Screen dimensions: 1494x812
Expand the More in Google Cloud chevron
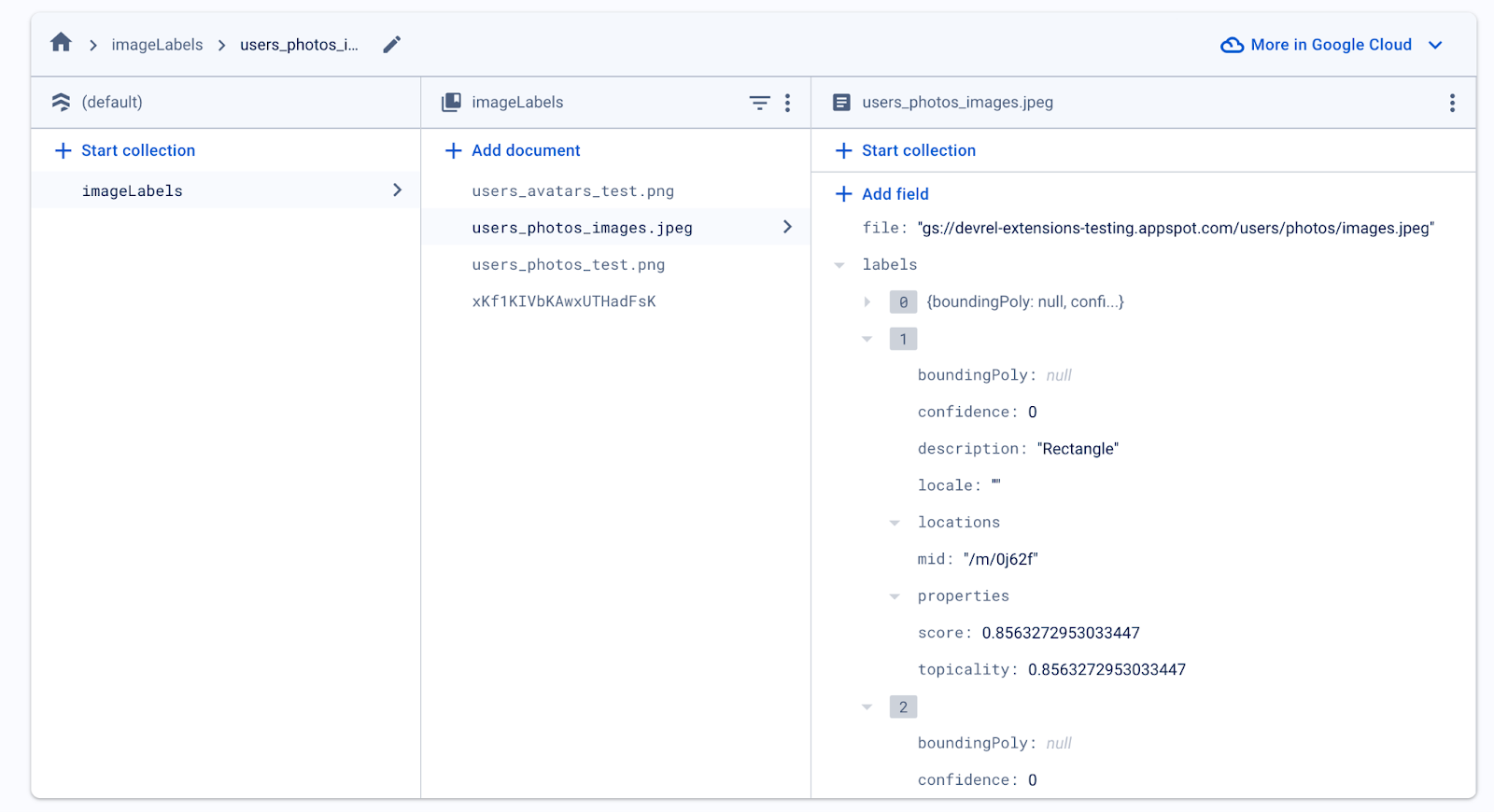(1435, 45)
